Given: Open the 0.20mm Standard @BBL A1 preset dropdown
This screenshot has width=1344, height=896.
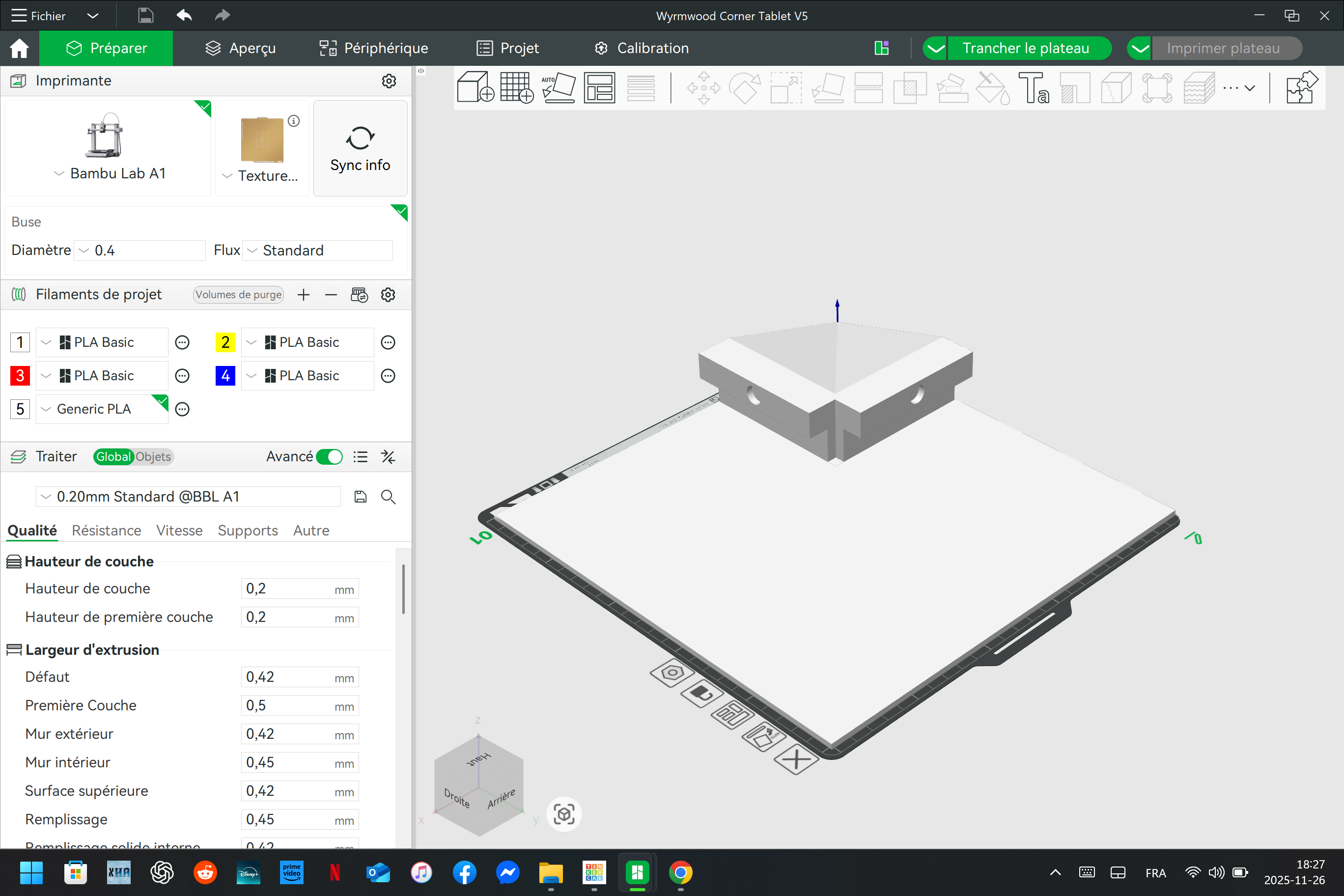Looking at the screenshot, I should [189, 497].
